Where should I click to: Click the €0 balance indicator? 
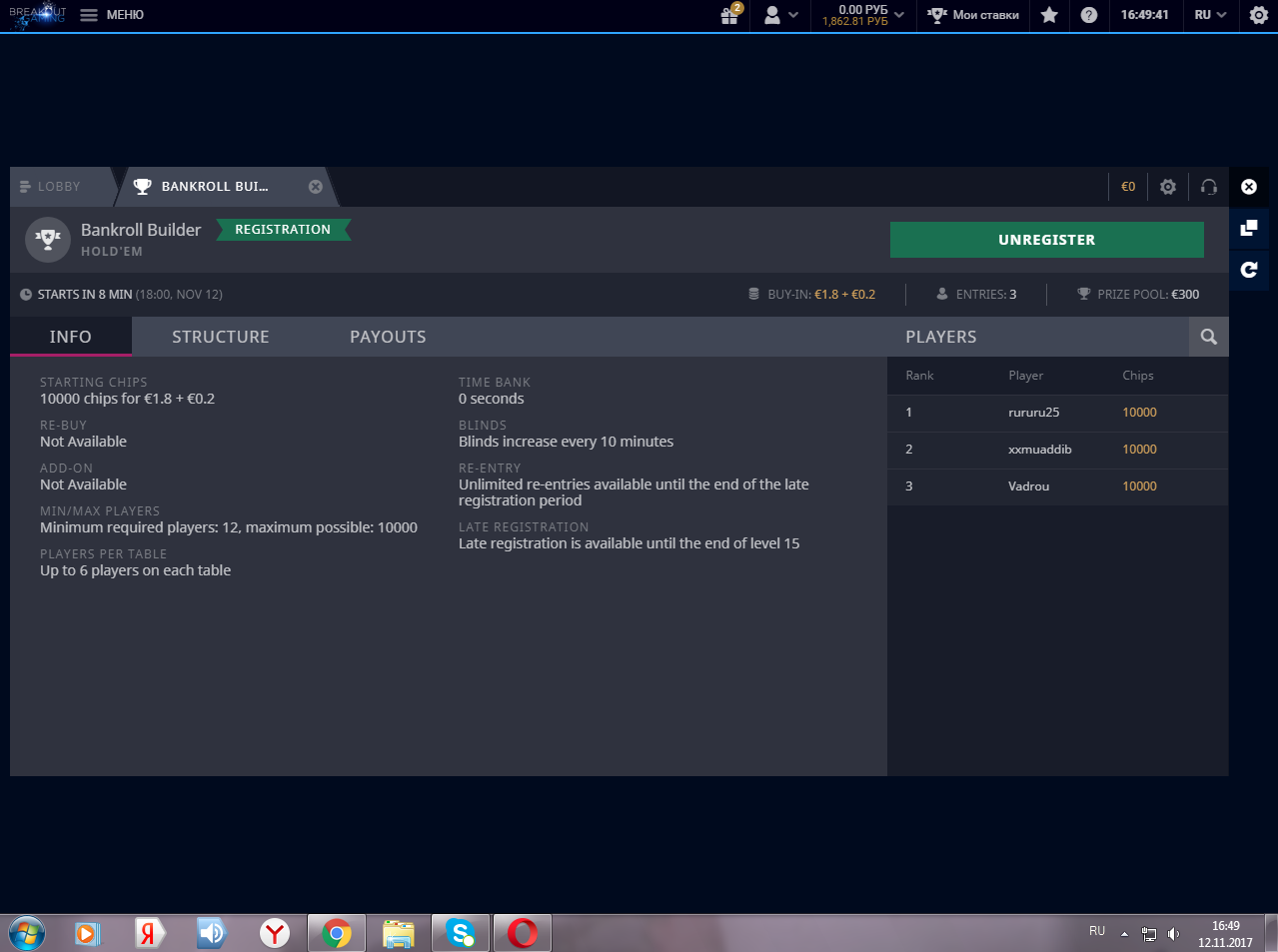point(1128,187)
